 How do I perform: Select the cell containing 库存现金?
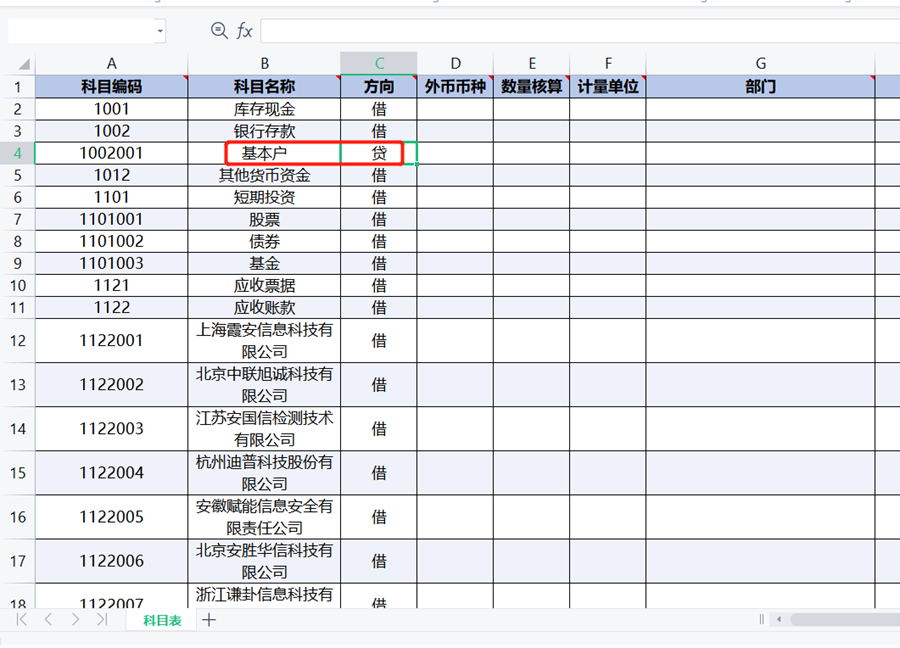coord(264,109)
